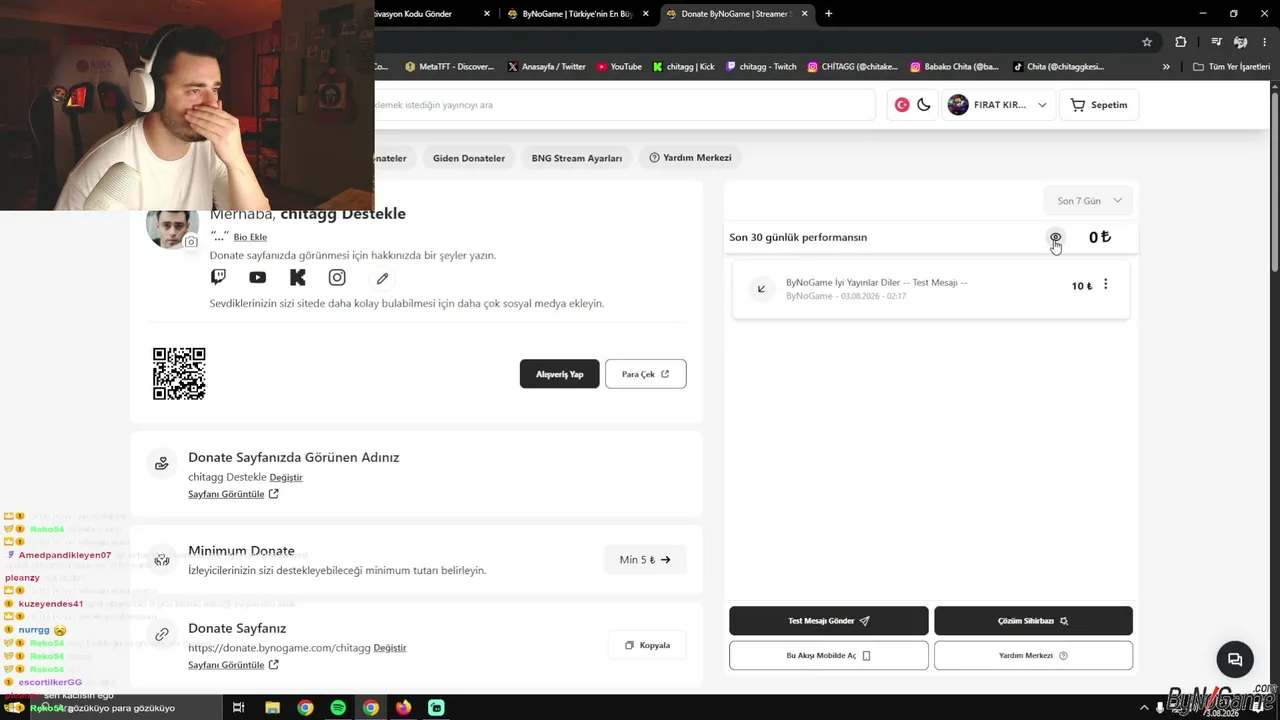Open options menu for the 10 ₺ test donation
This screenshot has width=1280, height=720.
[x=1105, y=285]
